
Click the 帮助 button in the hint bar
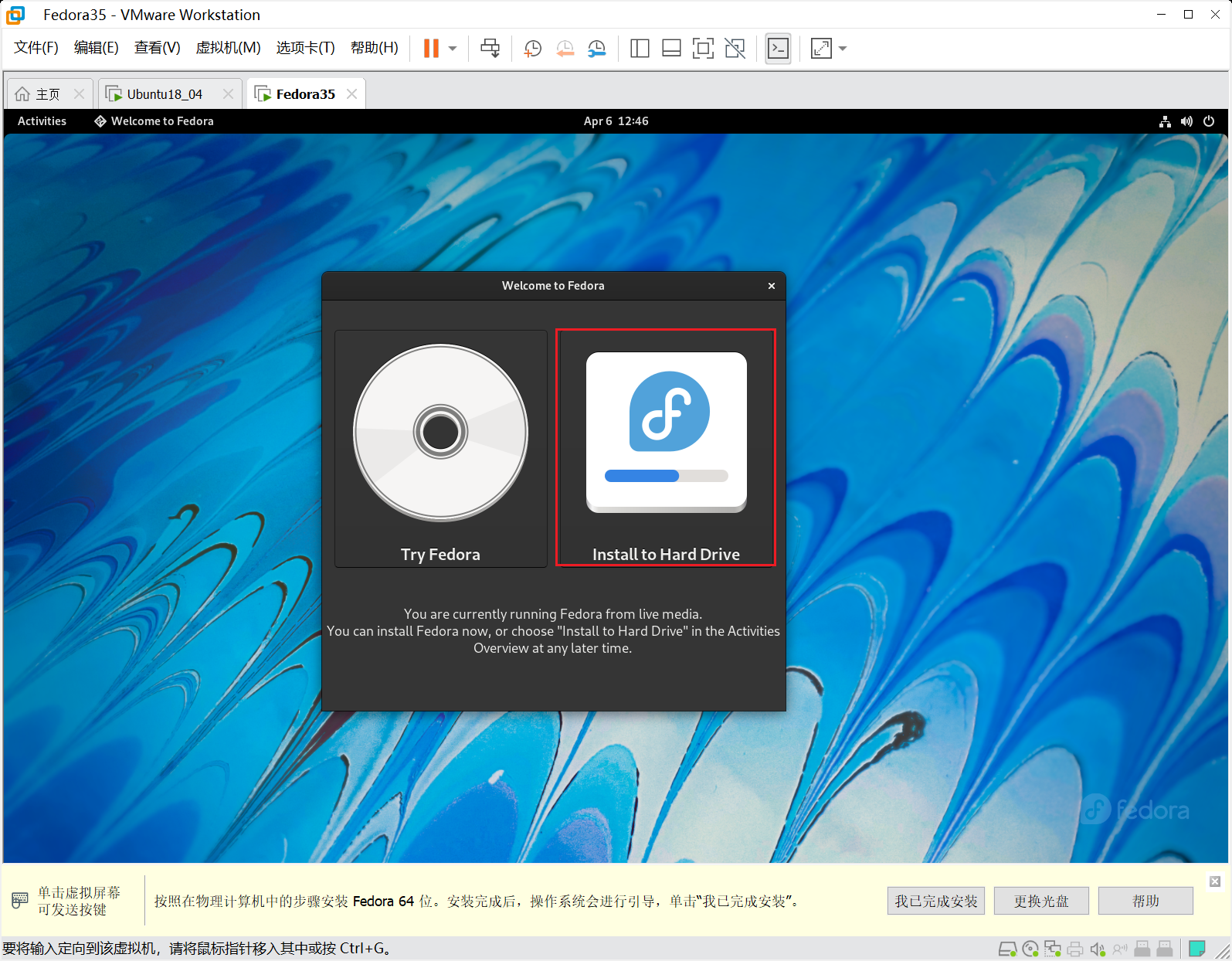[x=1145, y=901]
